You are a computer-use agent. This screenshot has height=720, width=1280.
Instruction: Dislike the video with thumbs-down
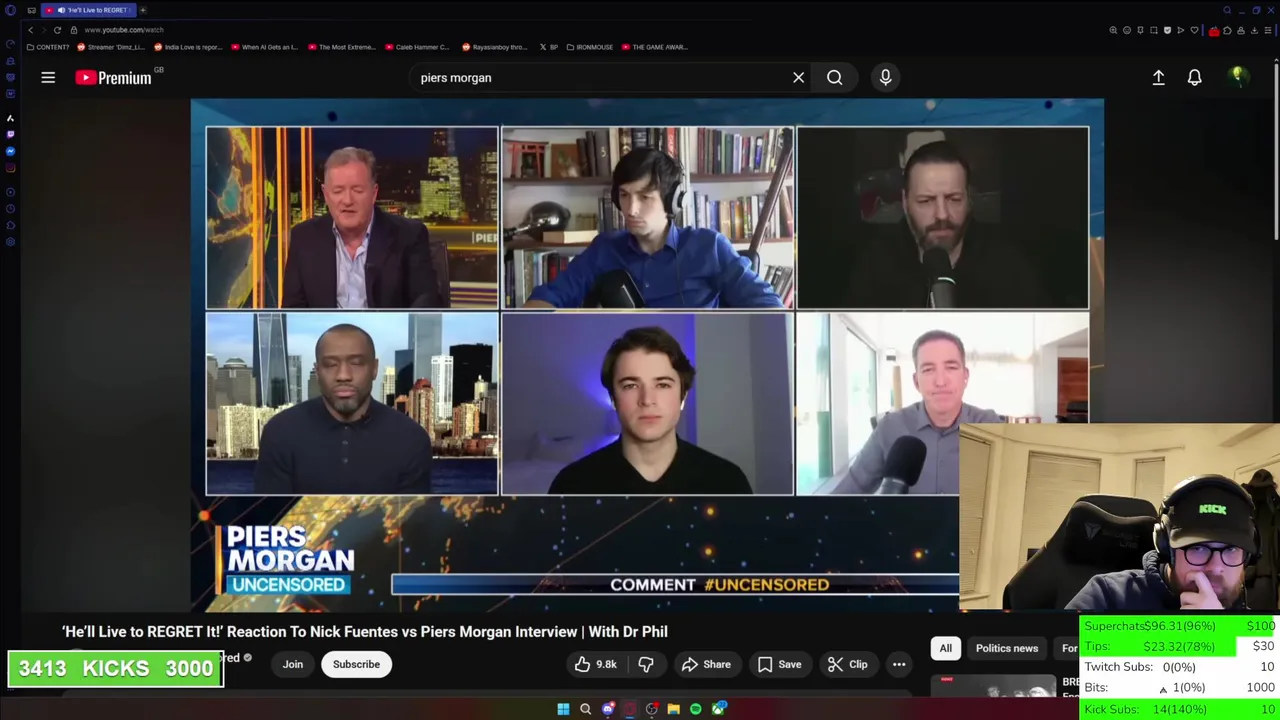point(646,664)
